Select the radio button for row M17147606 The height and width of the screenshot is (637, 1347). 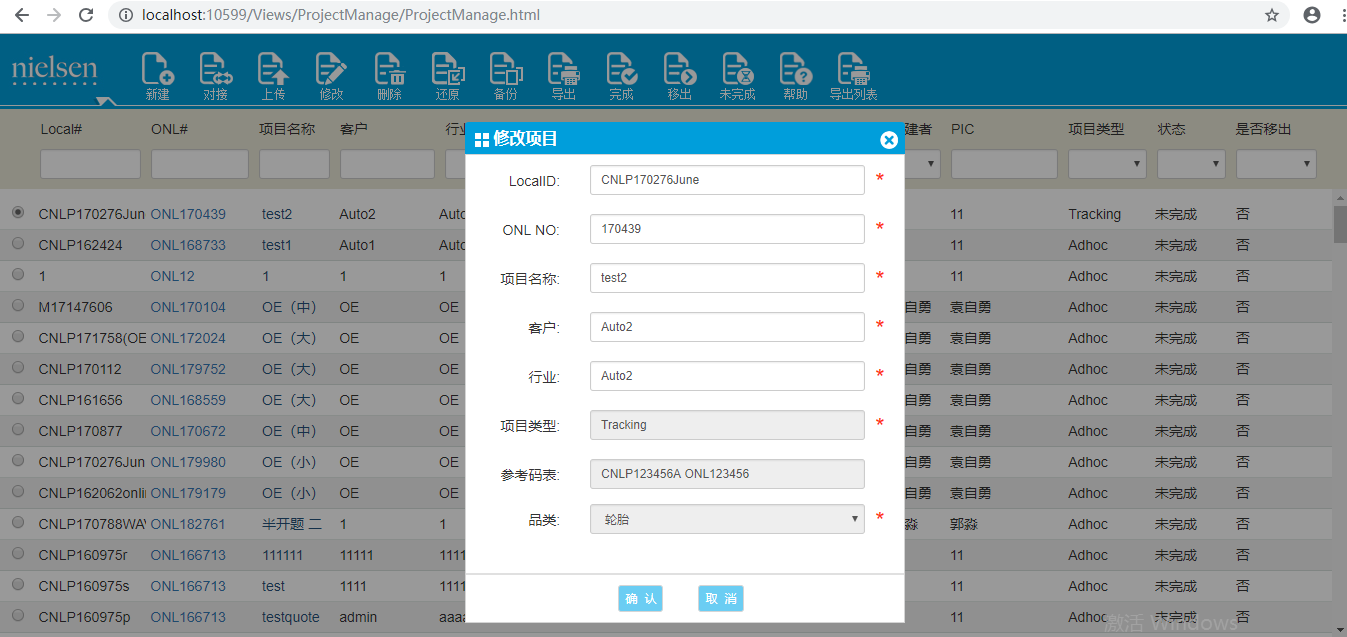point(18,306)
